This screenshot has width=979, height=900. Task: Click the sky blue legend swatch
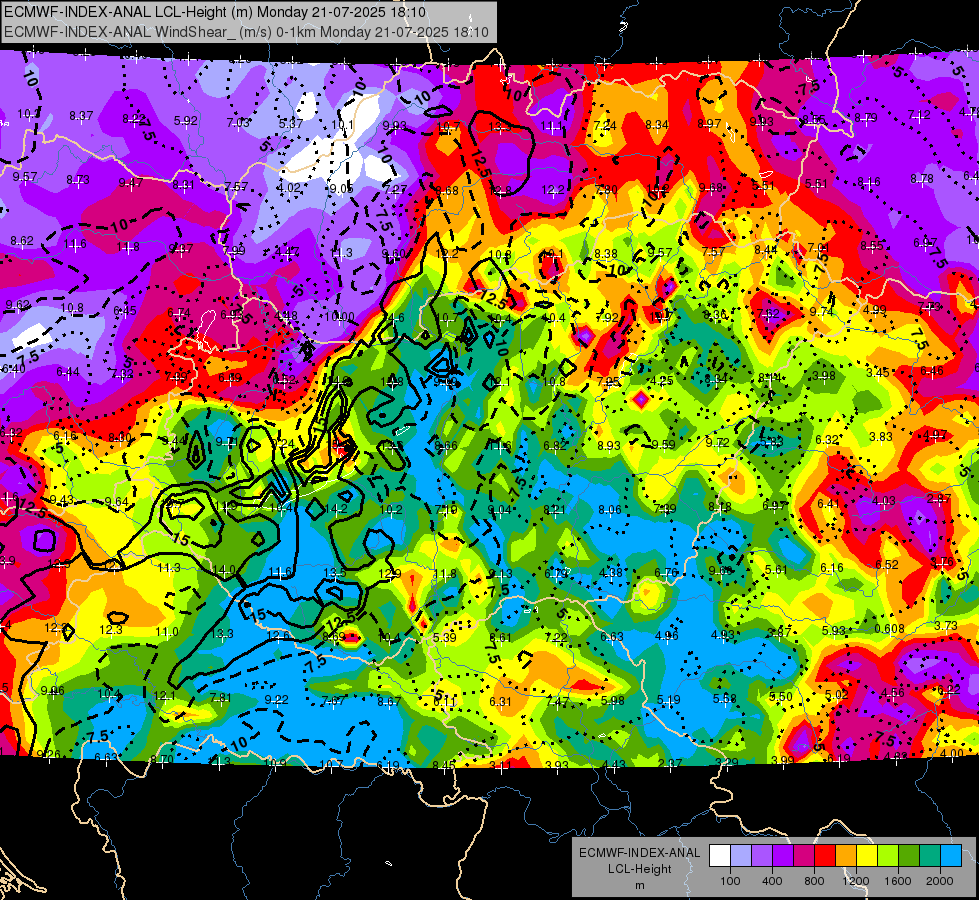tap(951, 856)
